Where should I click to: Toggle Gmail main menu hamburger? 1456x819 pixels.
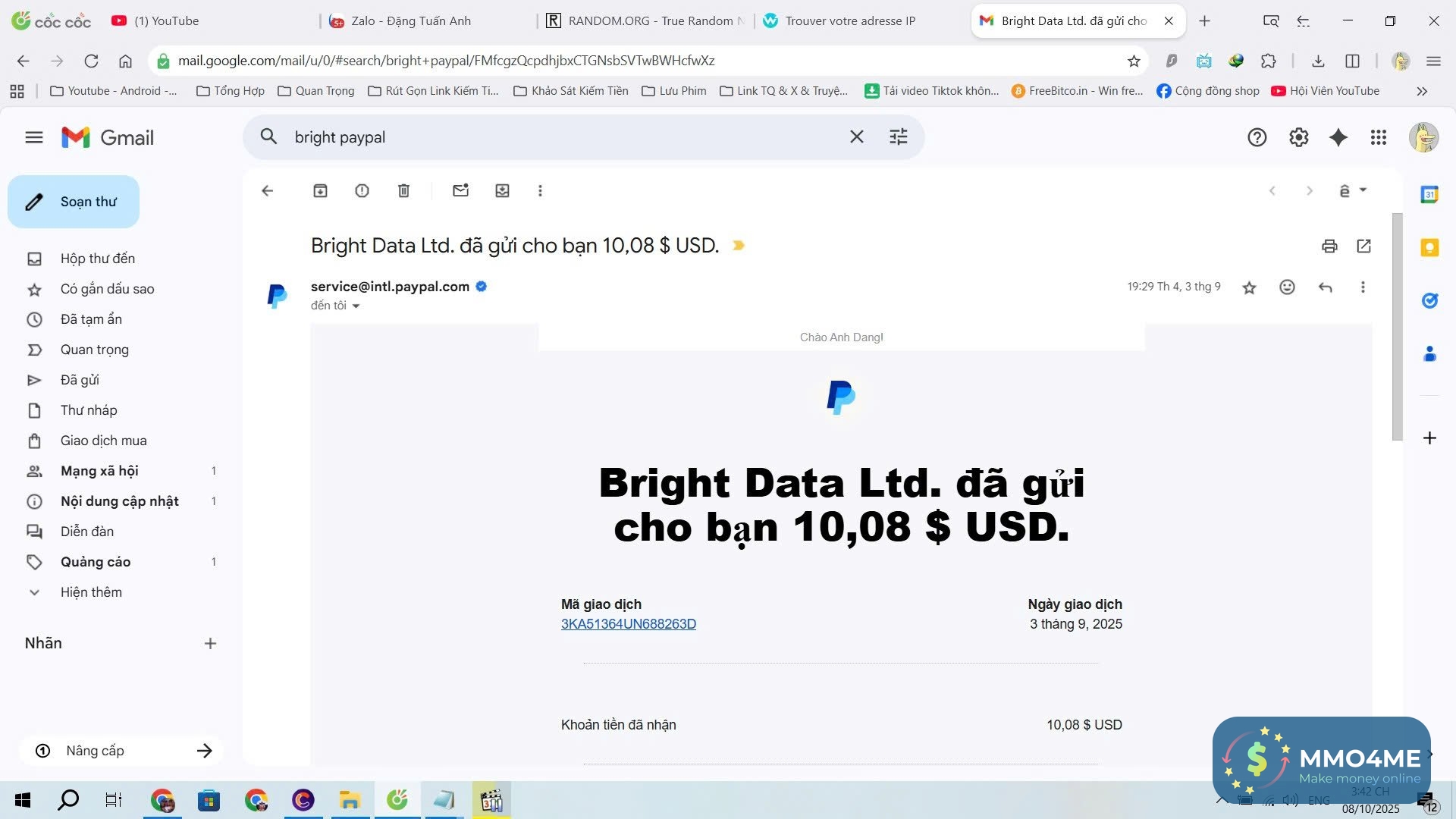point(33,137)
